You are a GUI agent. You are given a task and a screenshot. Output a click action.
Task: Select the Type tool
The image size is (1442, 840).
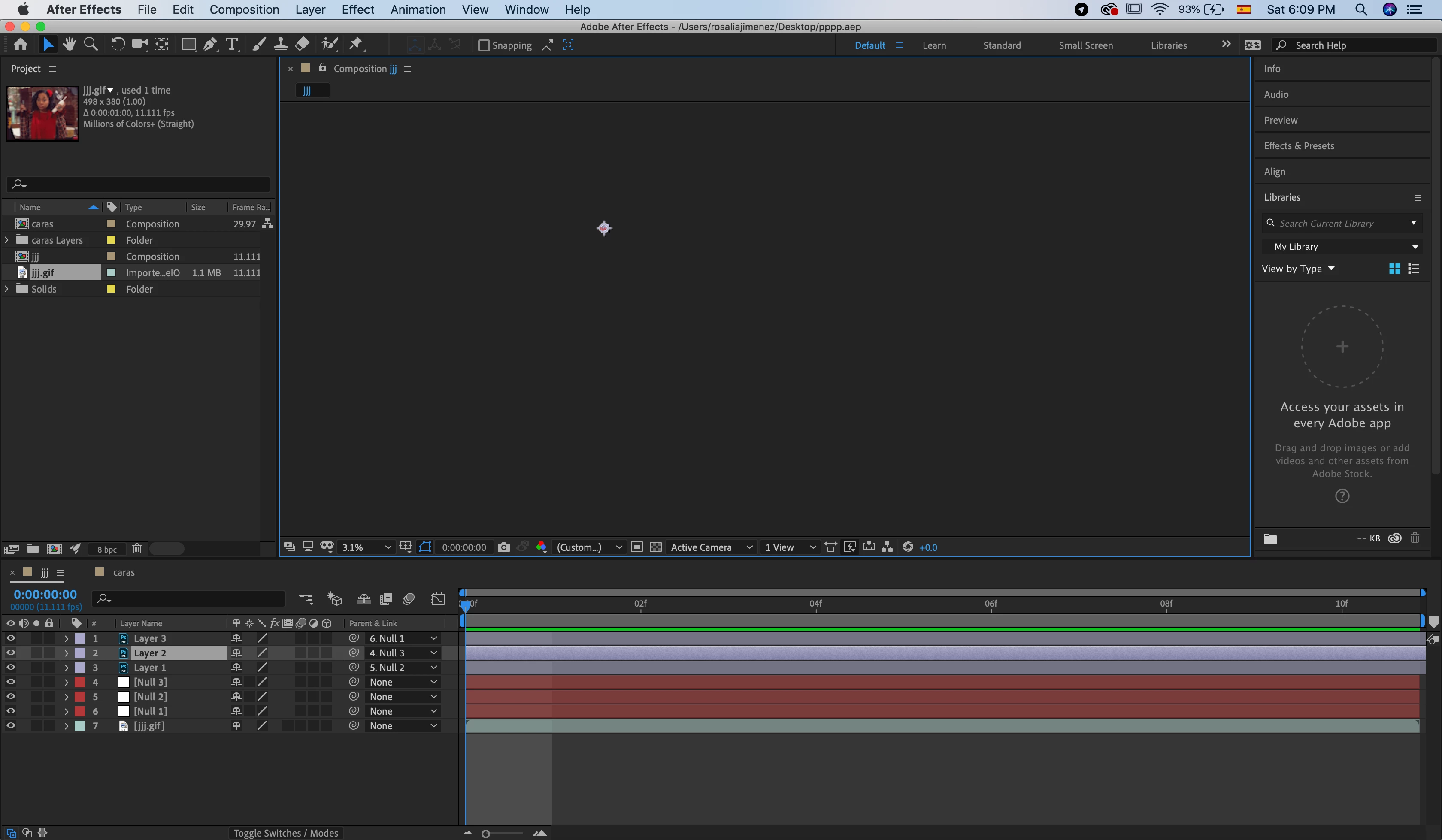point(232,45)
